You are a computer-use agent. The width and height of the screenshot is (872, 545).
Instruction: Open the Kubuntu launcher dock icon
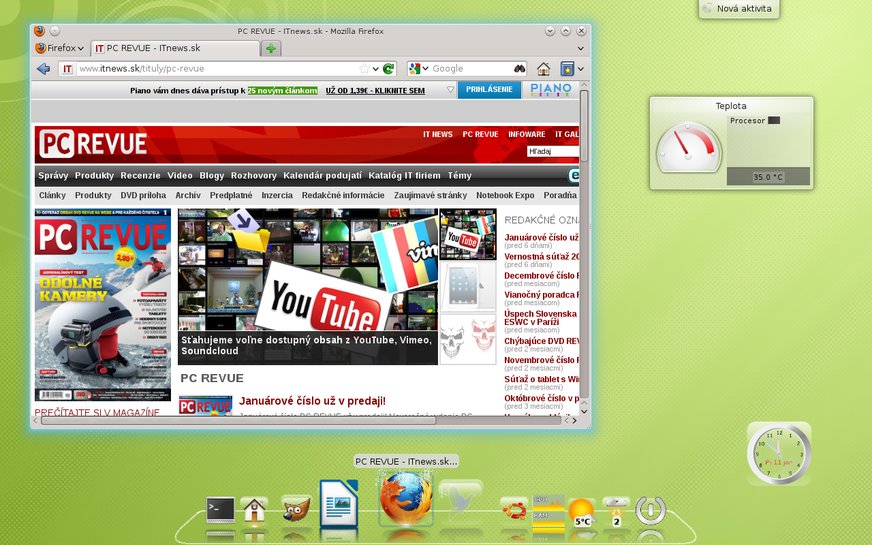coord(514,509)
